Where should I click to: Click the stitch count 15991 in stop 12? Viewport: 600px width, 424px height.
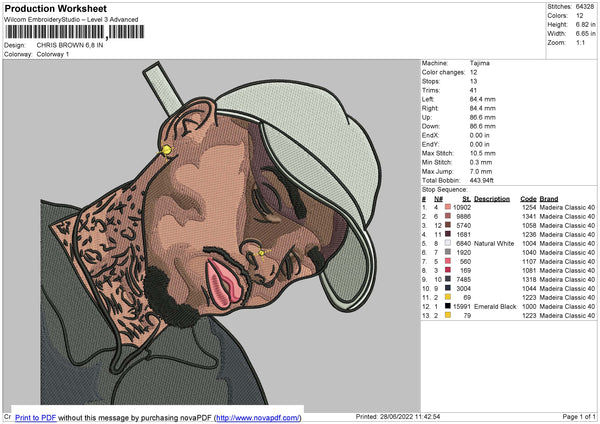point(462,307)
